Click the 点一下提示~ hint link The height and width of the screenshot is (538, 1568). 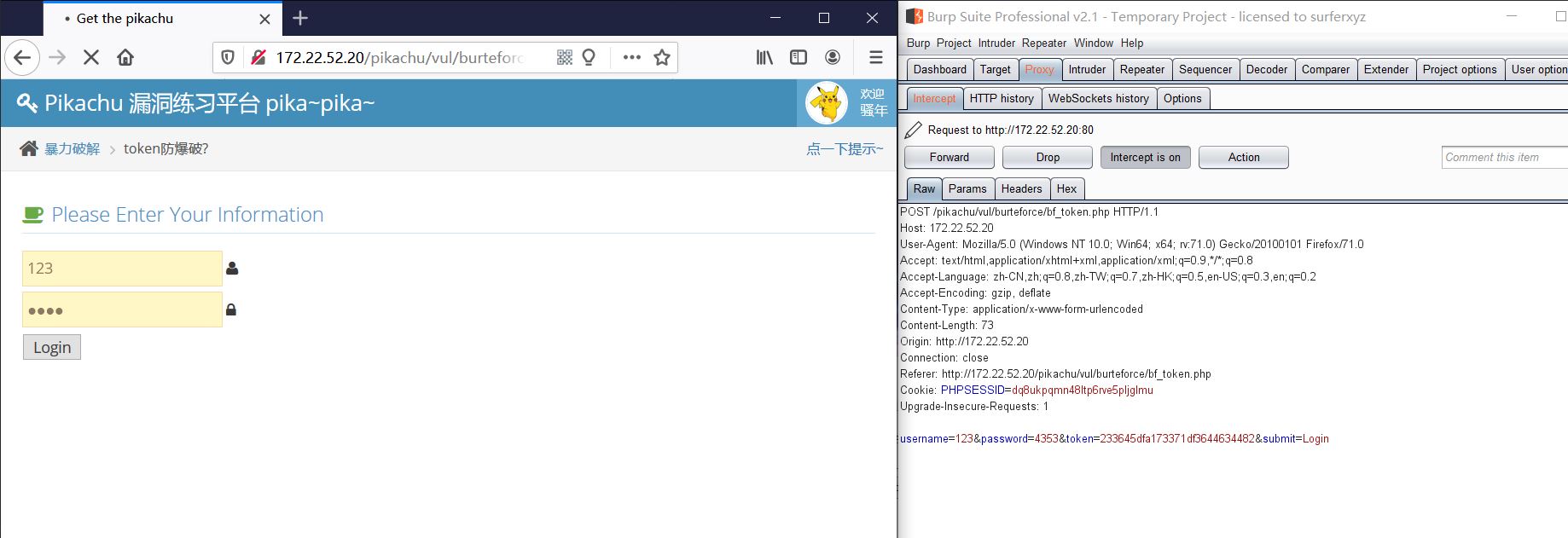pos(845,148)
